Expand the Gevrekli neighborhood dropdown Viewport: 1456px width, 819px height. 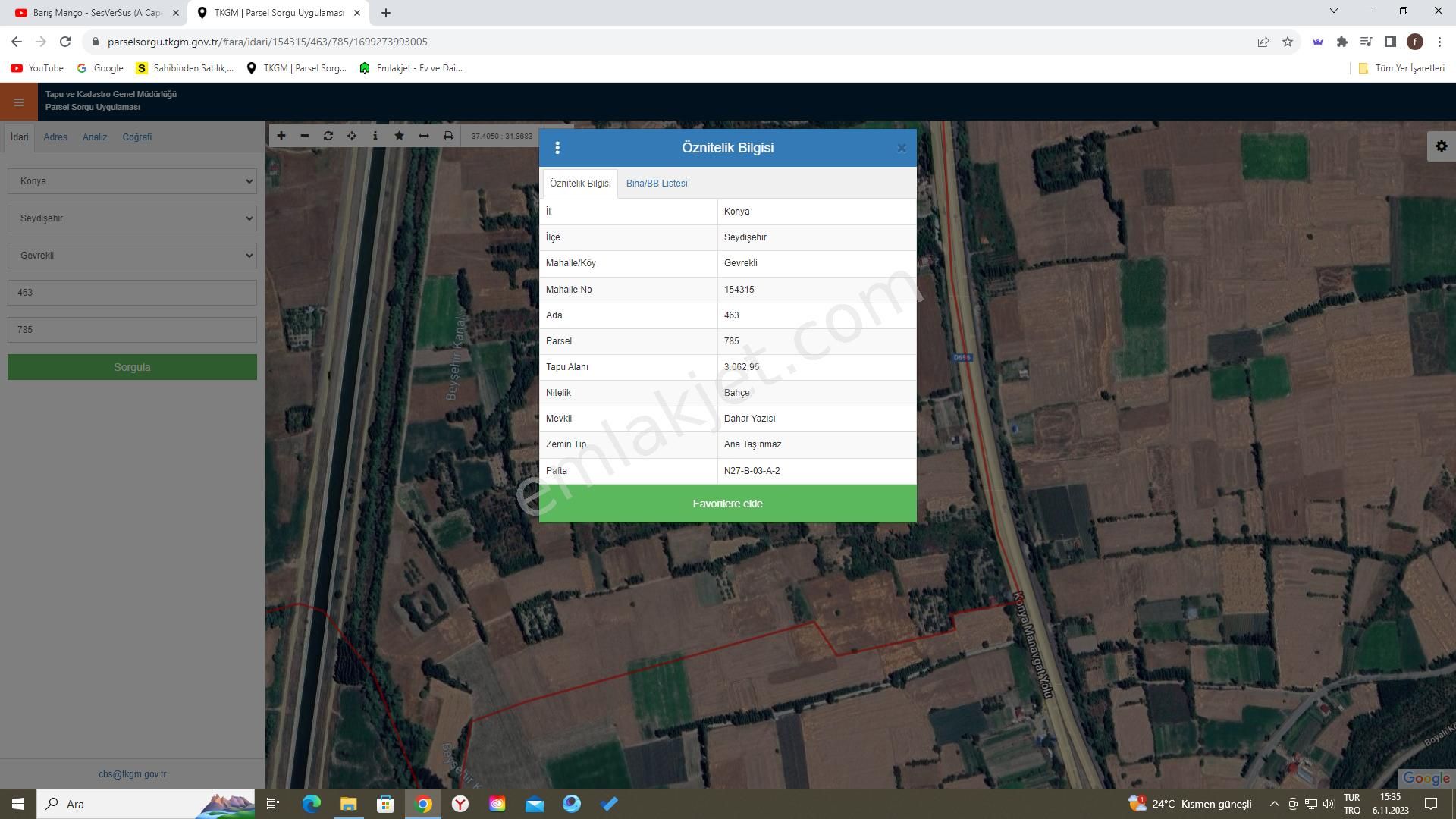[132, 256]
